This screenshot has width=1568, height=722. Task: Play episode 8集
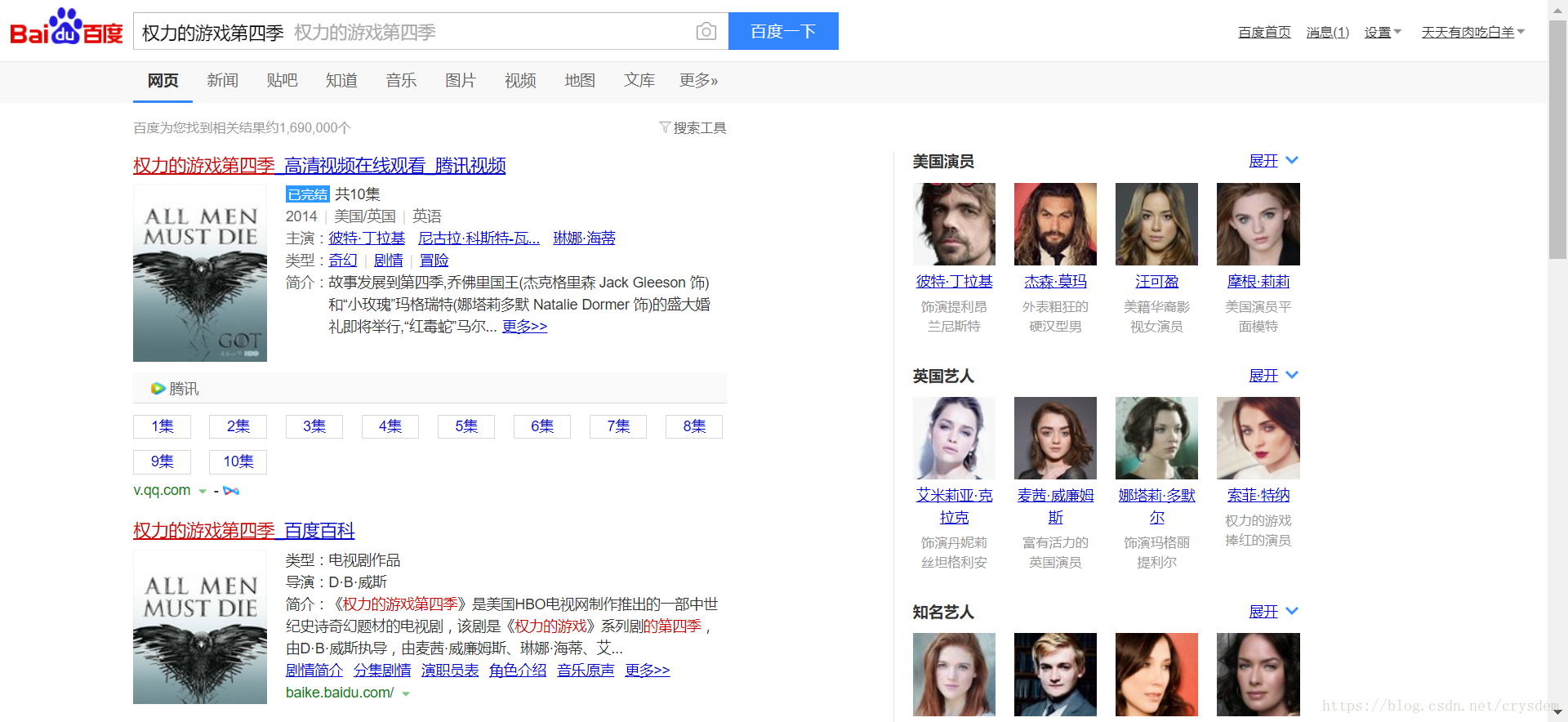click(694, 426)
